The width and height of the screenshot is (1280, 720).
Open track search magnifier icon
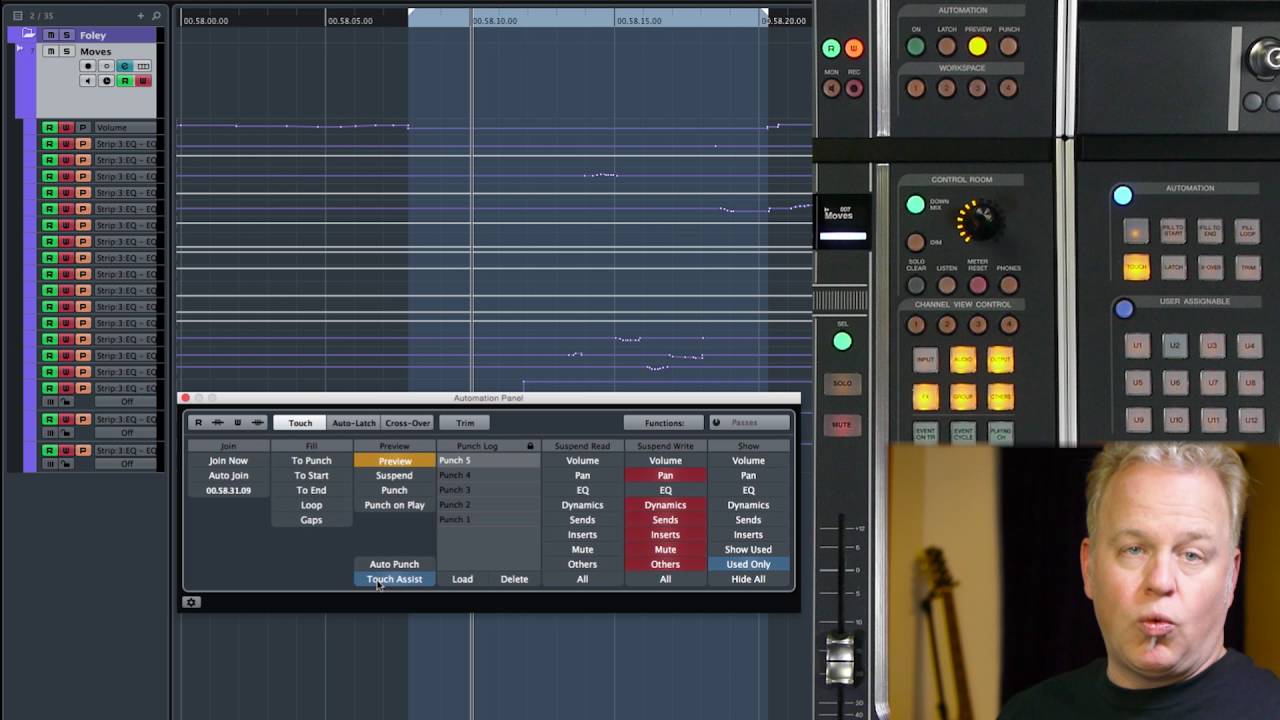[x=156, y=16]
